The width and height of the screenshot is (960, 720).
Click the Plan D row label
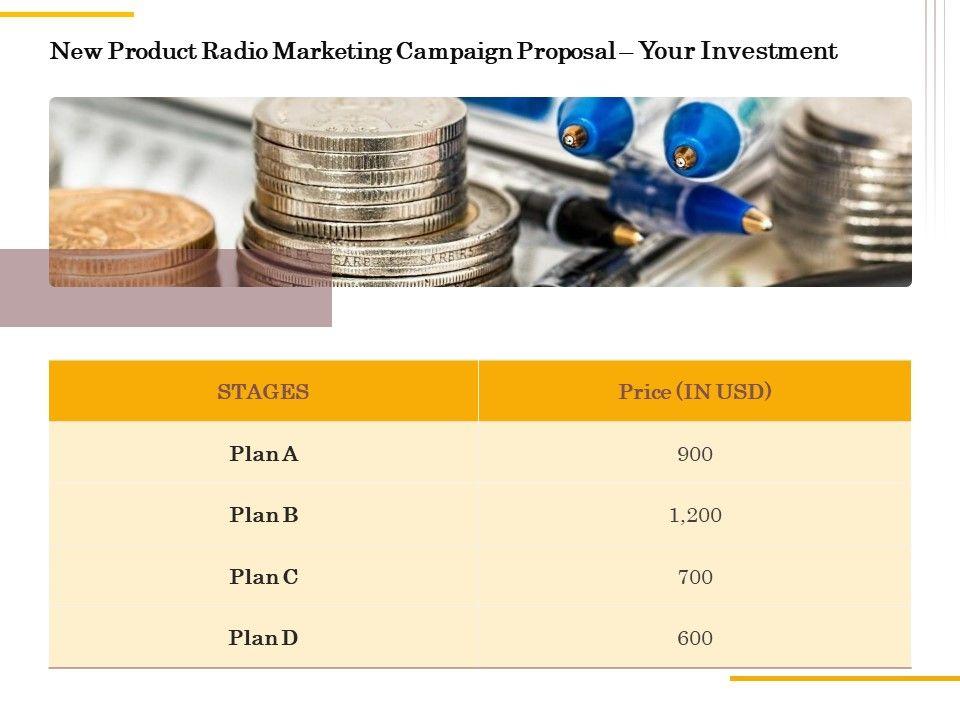pos(264,638)
